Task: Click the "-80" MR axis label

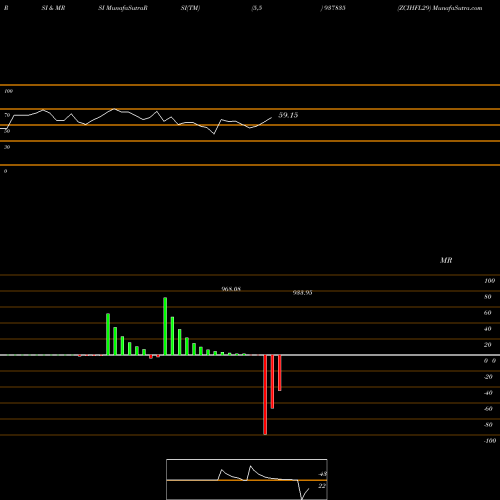Action: pos(488,425)
